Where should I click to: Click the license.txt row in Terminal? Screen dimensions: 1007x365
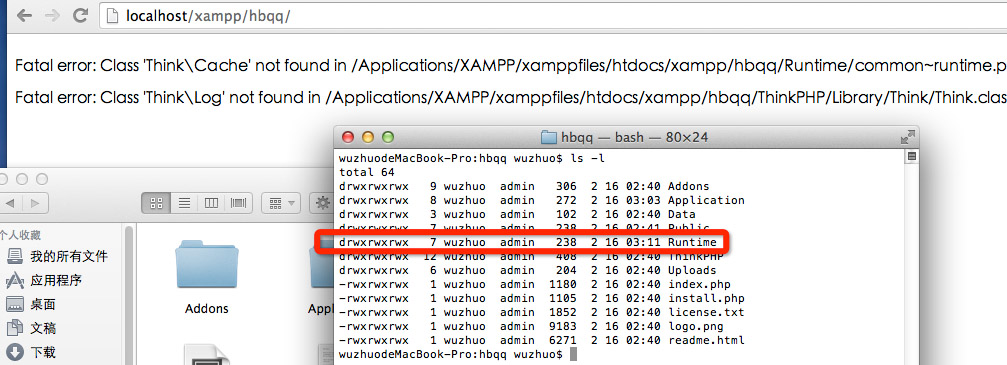541,312
